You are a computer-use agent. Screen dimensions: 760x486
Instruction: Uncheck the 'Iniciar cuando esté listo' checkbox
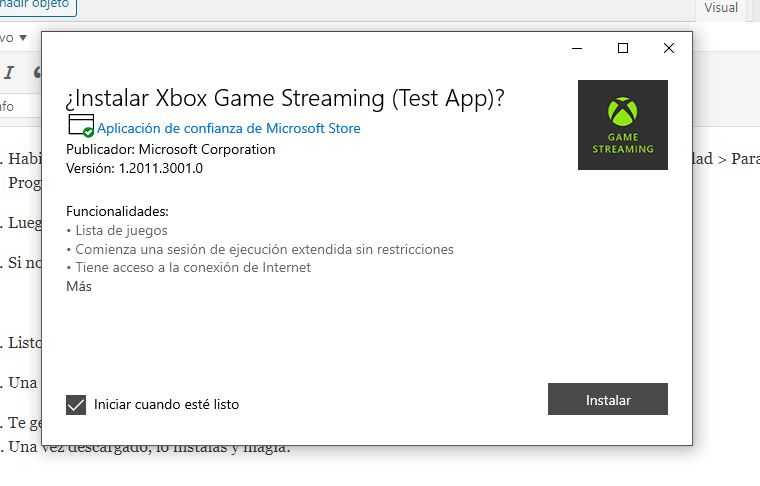click(x=76, y=405)
